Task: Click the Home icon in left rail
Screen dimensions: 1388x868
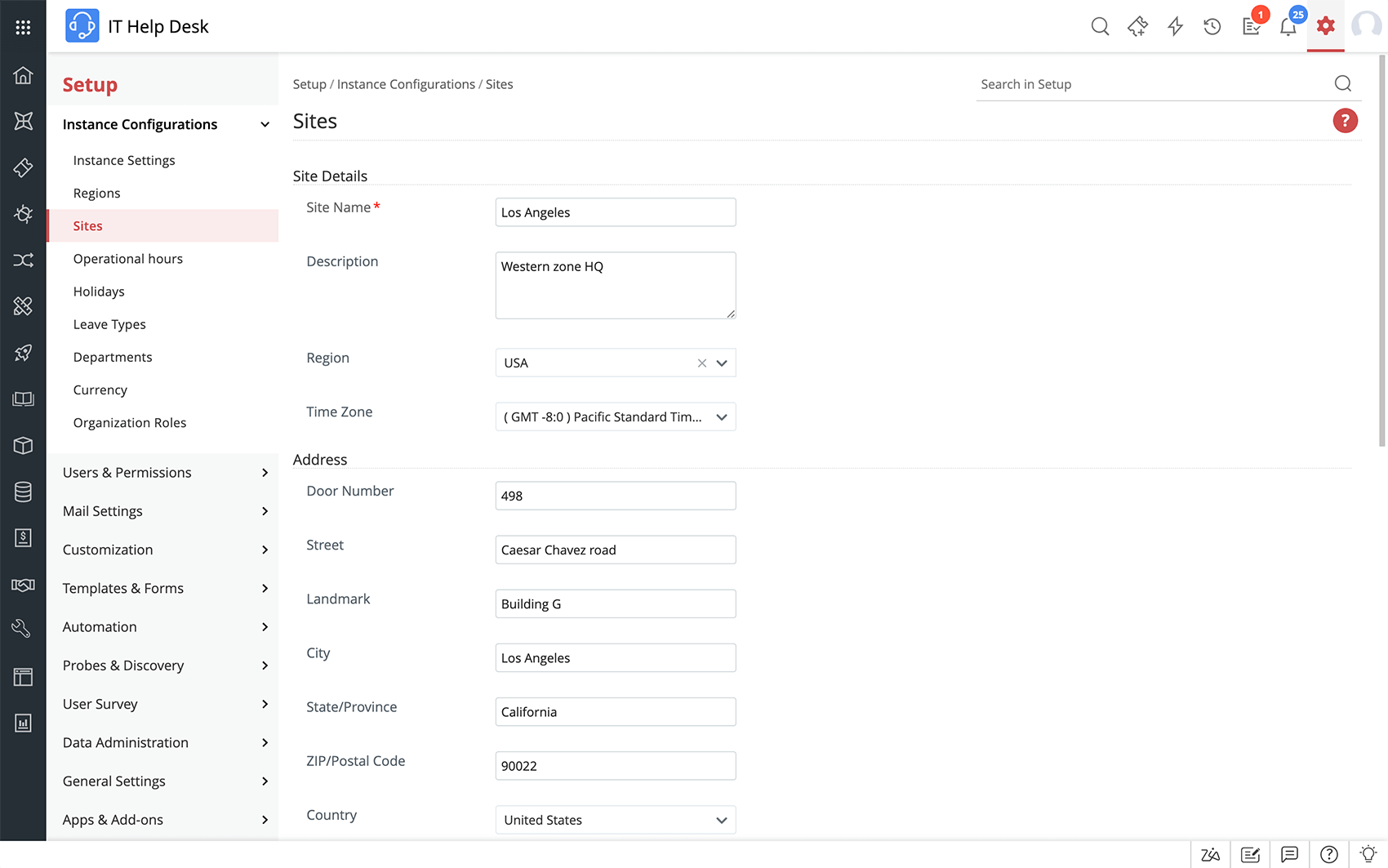Action: pos(23,76)
